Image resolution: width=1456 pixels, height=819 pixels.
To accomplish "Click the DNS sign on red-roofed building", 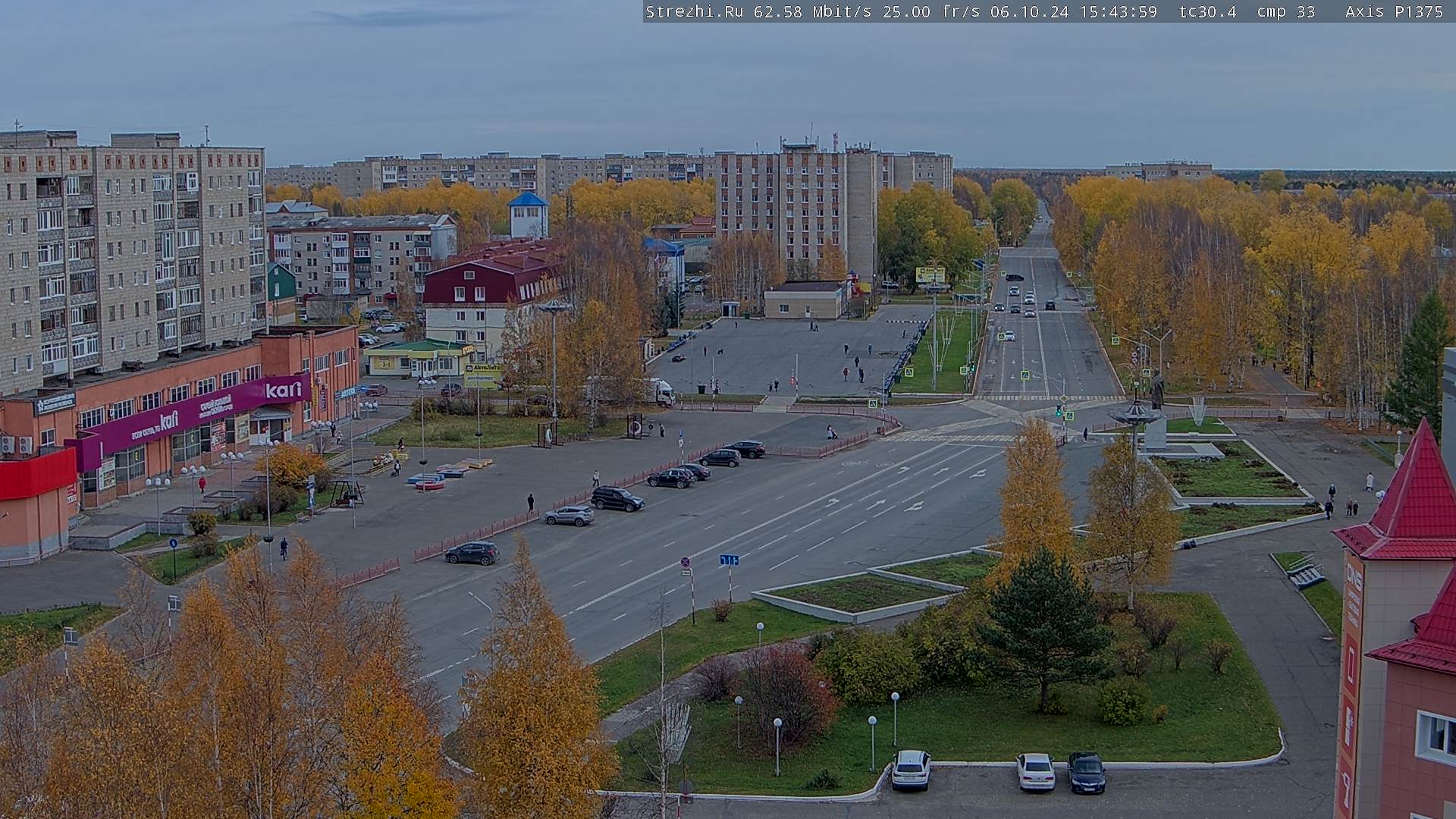I will pyautogui.click(x=1354, y=576).
